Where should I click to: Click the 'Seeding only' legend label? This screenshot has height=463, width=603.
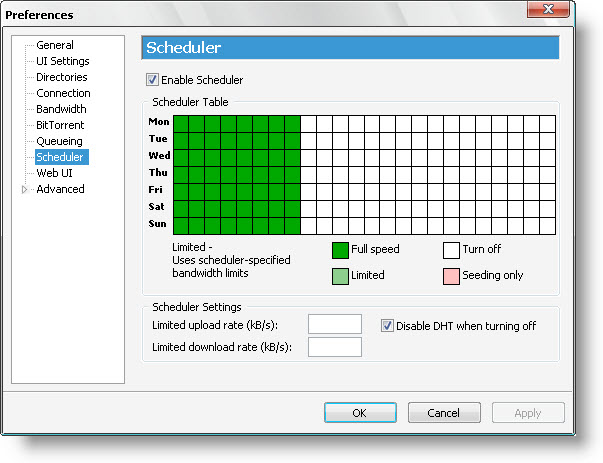493,275
